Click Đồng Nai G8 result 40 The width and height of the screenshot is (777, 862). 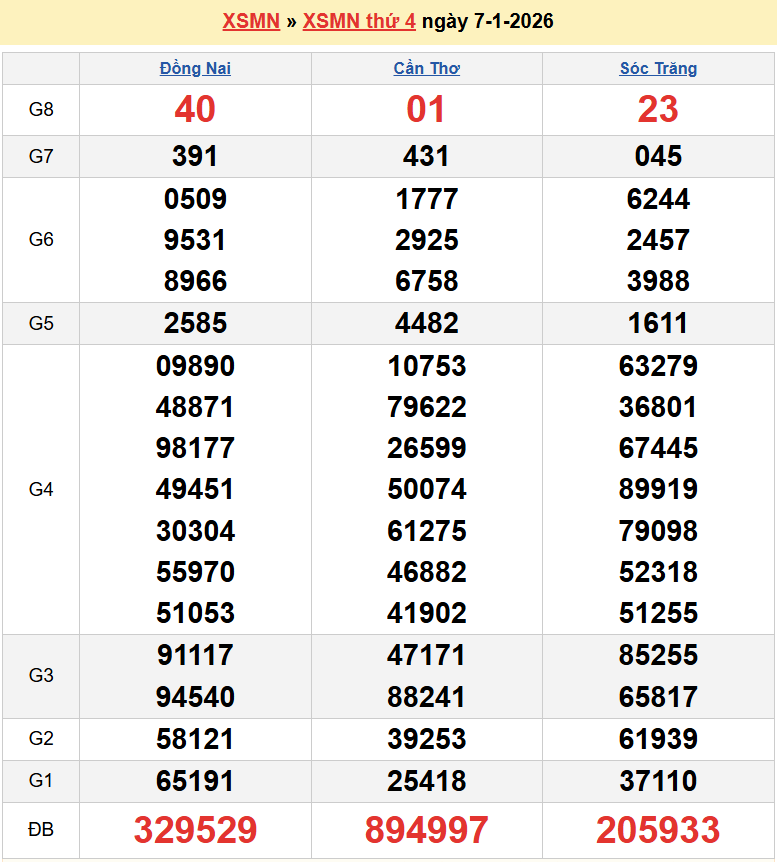click(x=195, y=109)
